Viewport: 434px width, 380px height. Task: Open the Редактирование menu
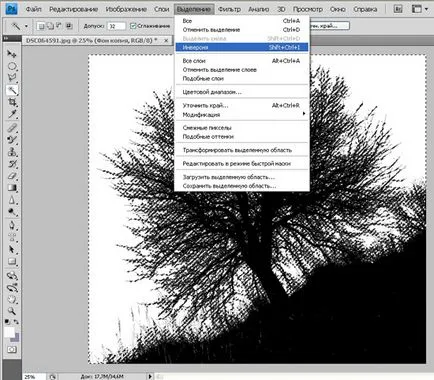tap(73, 9)
